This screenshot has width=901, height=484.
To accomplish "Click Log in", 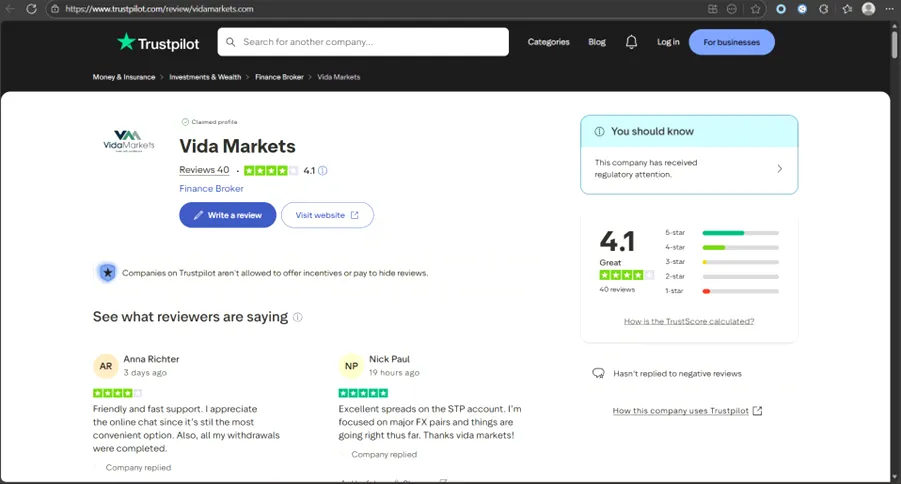I will (668, 42).
